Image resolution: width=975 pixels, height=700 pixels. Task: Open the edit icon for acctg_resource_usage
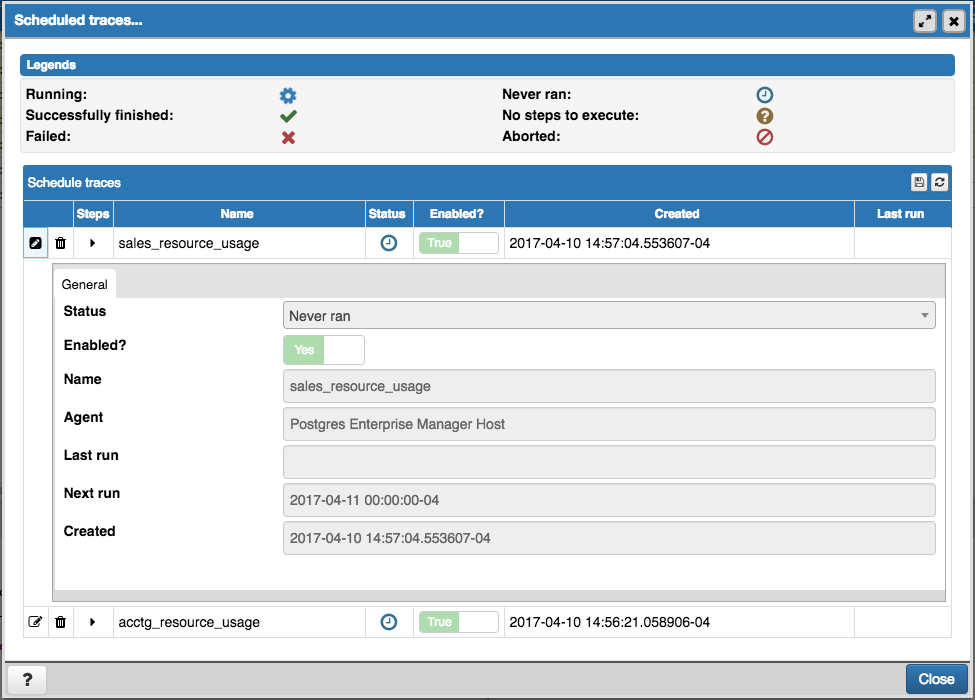click(35, 622)
